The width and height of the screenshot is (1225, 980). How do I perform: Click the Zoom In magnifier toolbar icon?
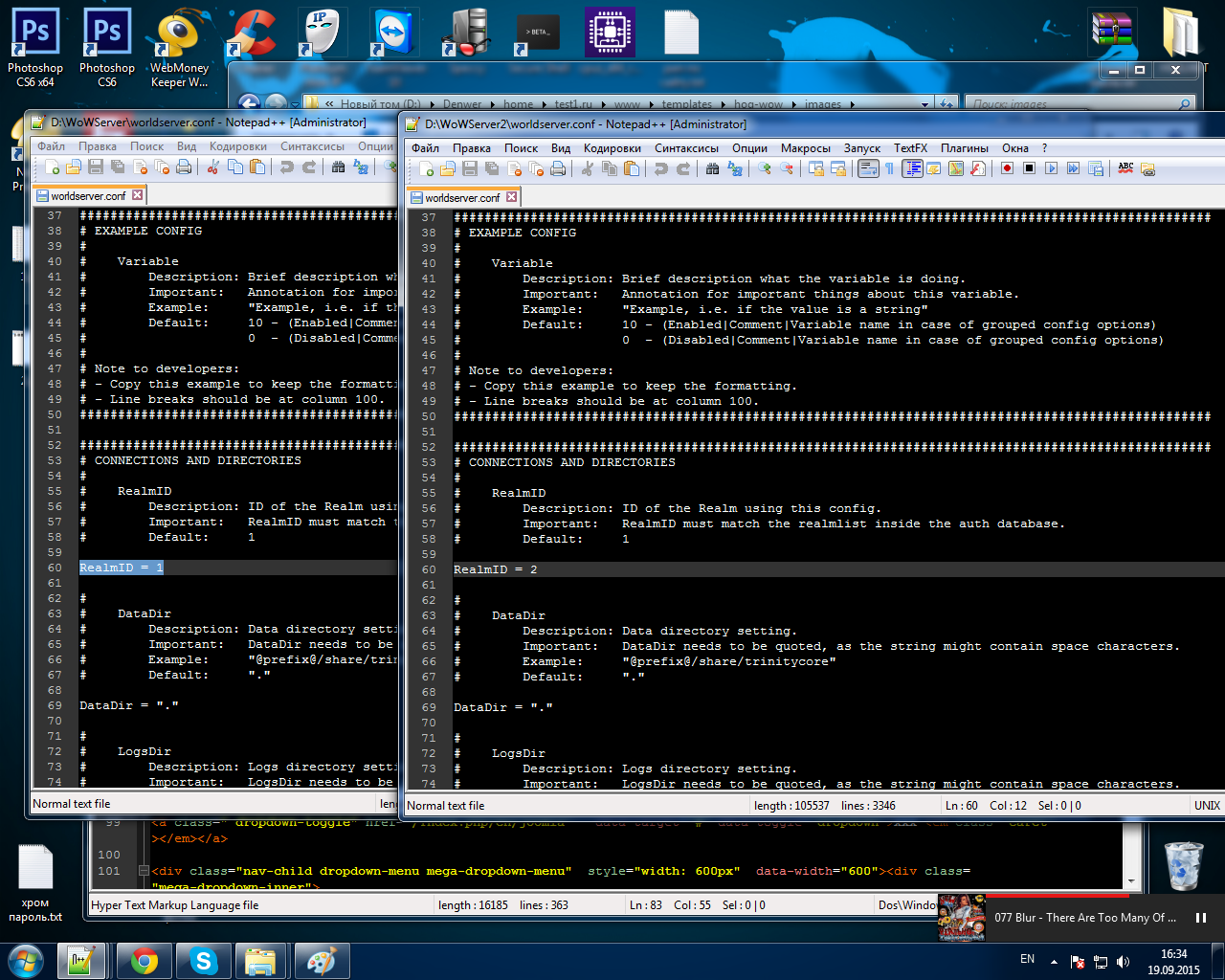pos(764,168)
